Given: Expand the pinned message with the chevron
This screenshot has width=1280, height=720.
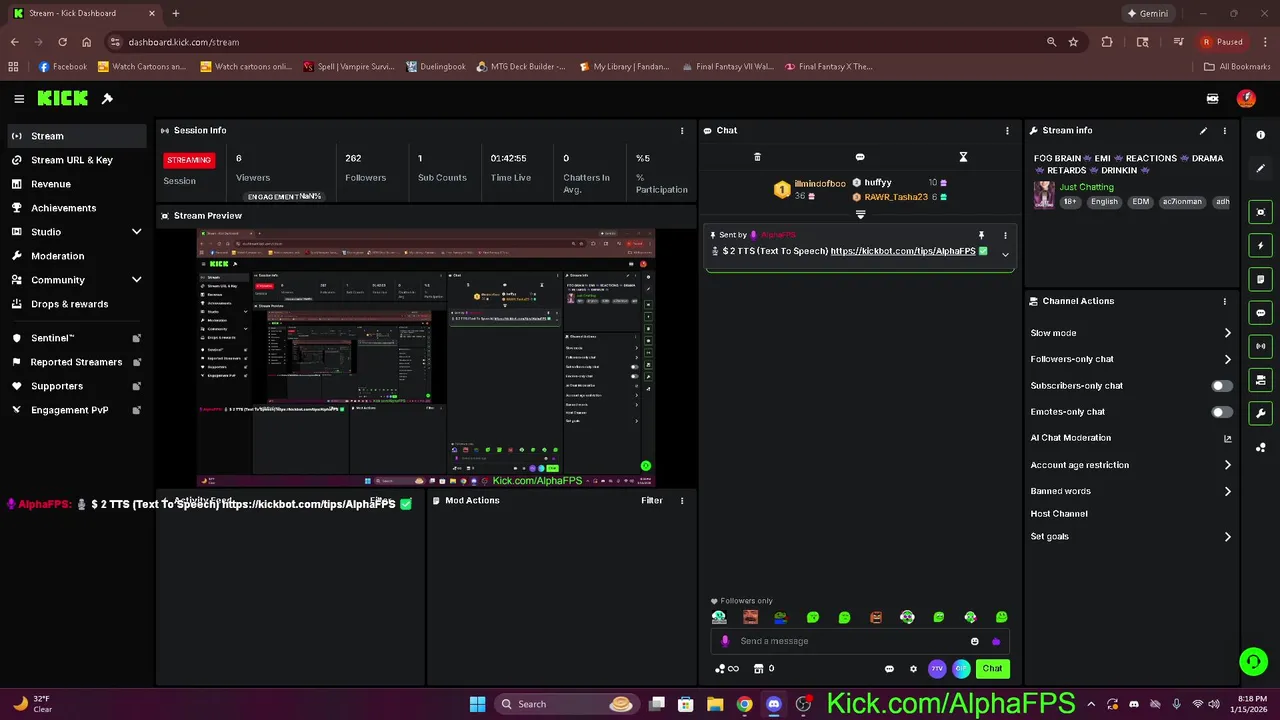Looking at the screenshot, I should coord(1005,255).
